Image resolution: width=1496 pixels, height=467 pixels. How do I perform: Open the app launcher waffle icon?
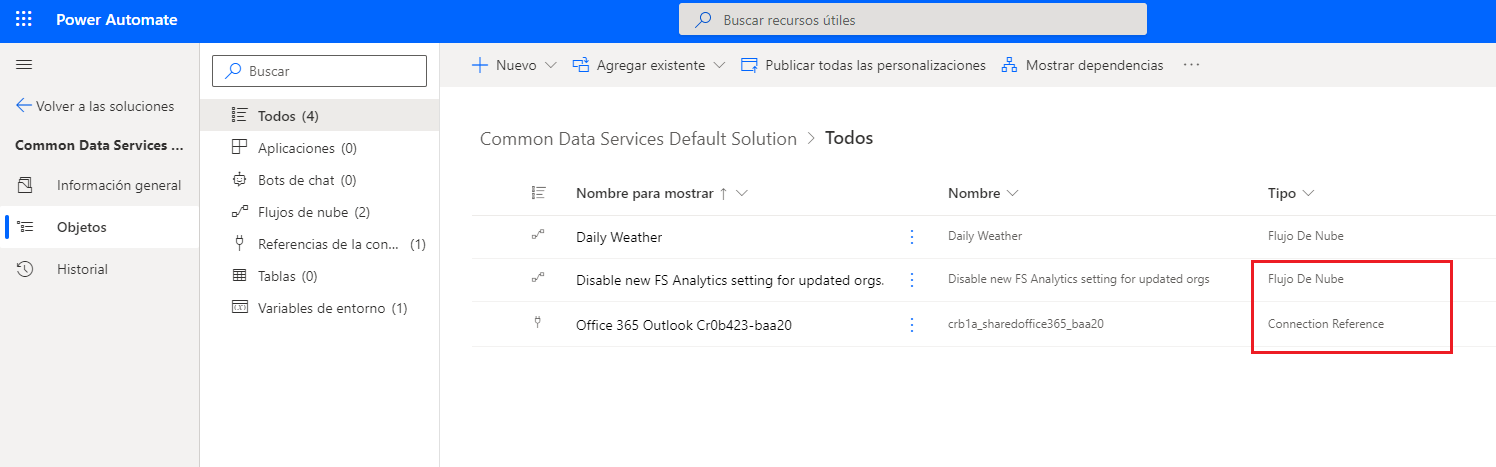click(x=24, y=20)
